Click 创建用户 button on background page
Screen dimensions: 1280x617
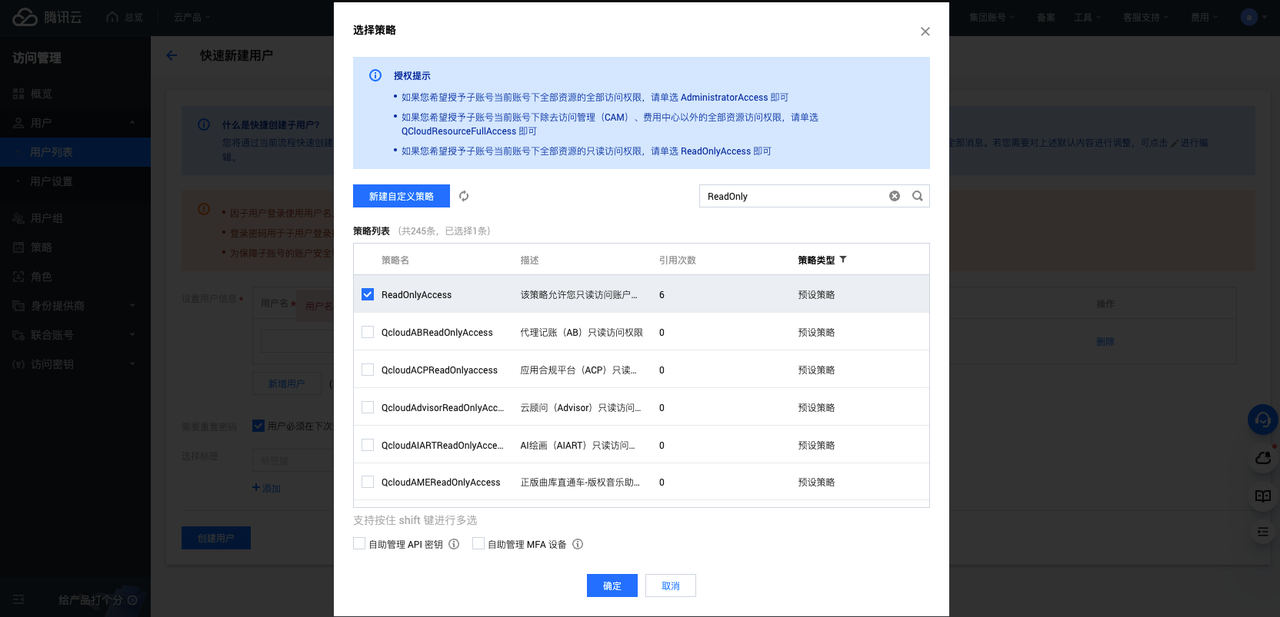(216, 538)
